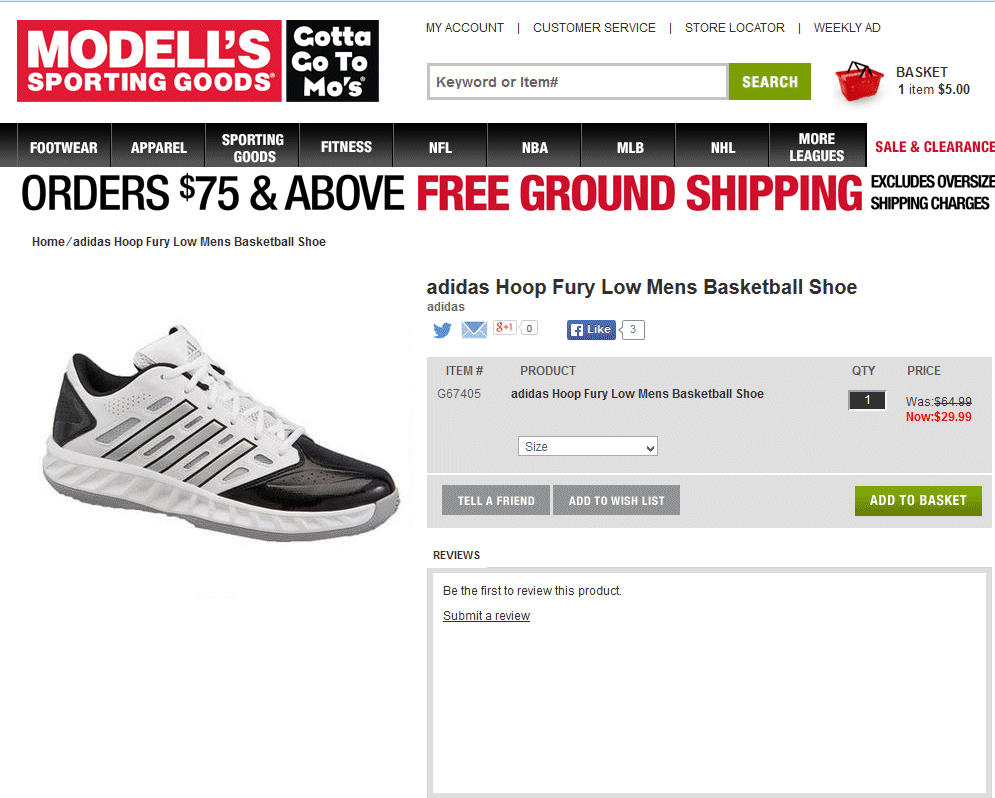Go to Modell's Sporting Goods logo
Screen dimensions: 995x798
pos(149,61)
